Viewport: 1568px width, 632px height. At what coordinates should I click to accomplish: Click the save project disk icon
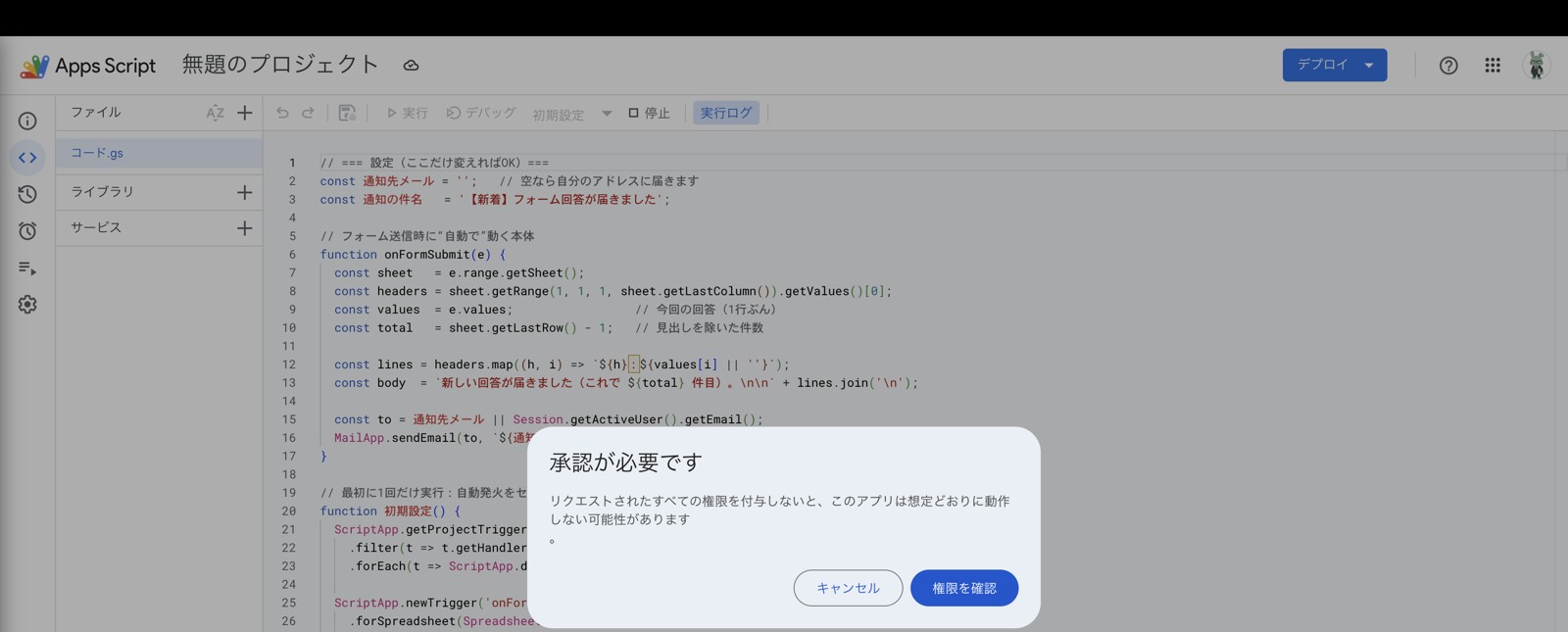347,113
